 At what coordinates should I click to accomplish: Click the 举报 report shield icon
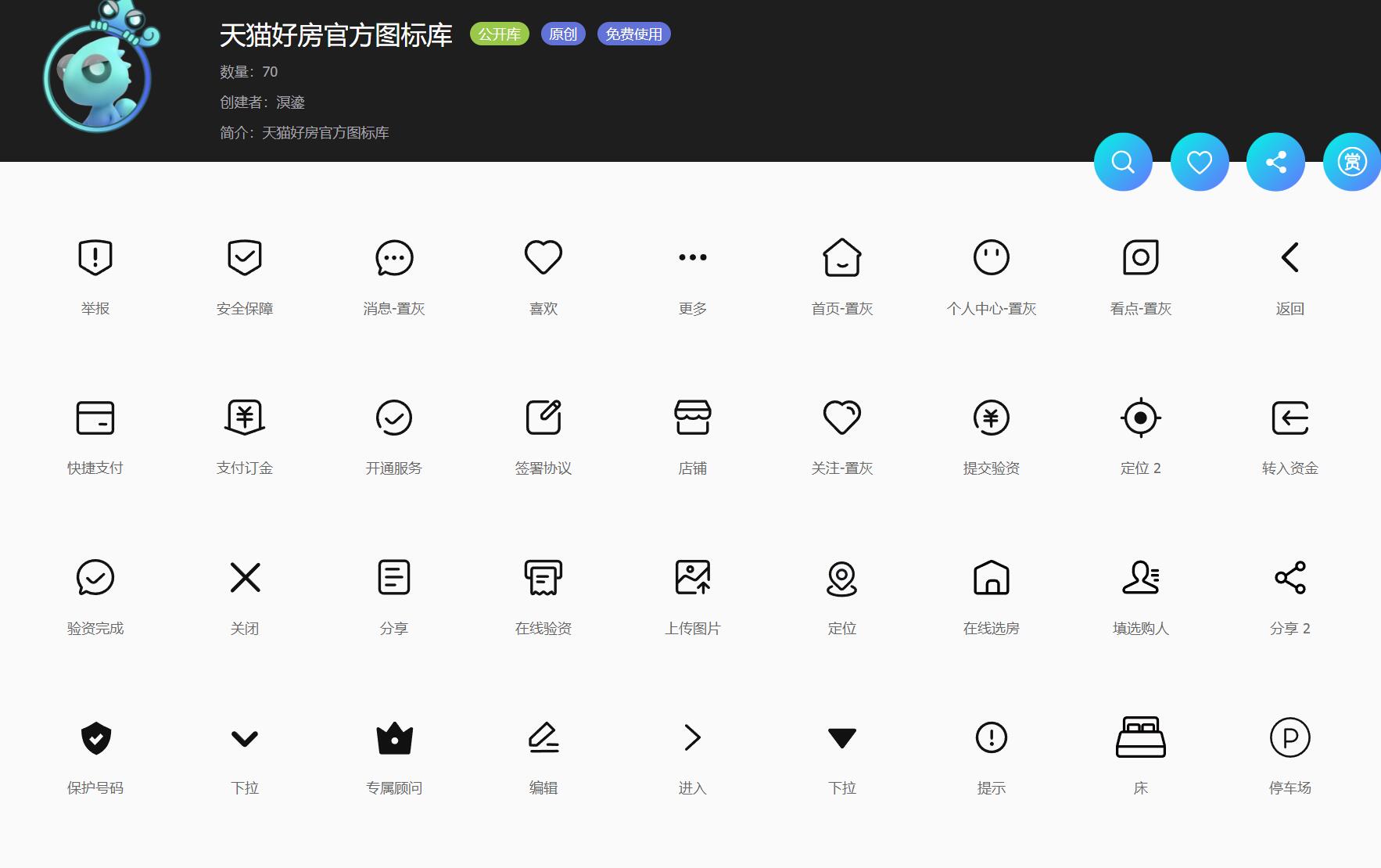click(x=95, y=257)
